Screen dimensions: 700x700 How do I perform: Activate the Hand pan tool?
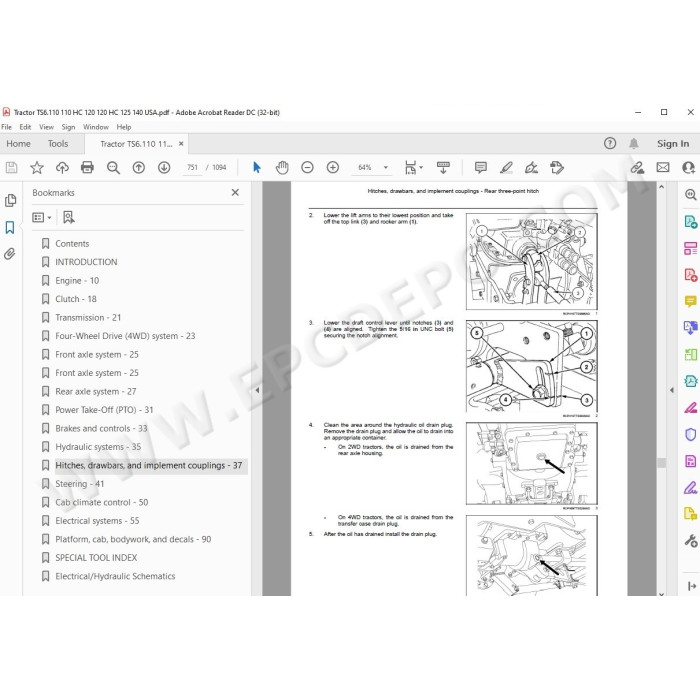(282, 168)
